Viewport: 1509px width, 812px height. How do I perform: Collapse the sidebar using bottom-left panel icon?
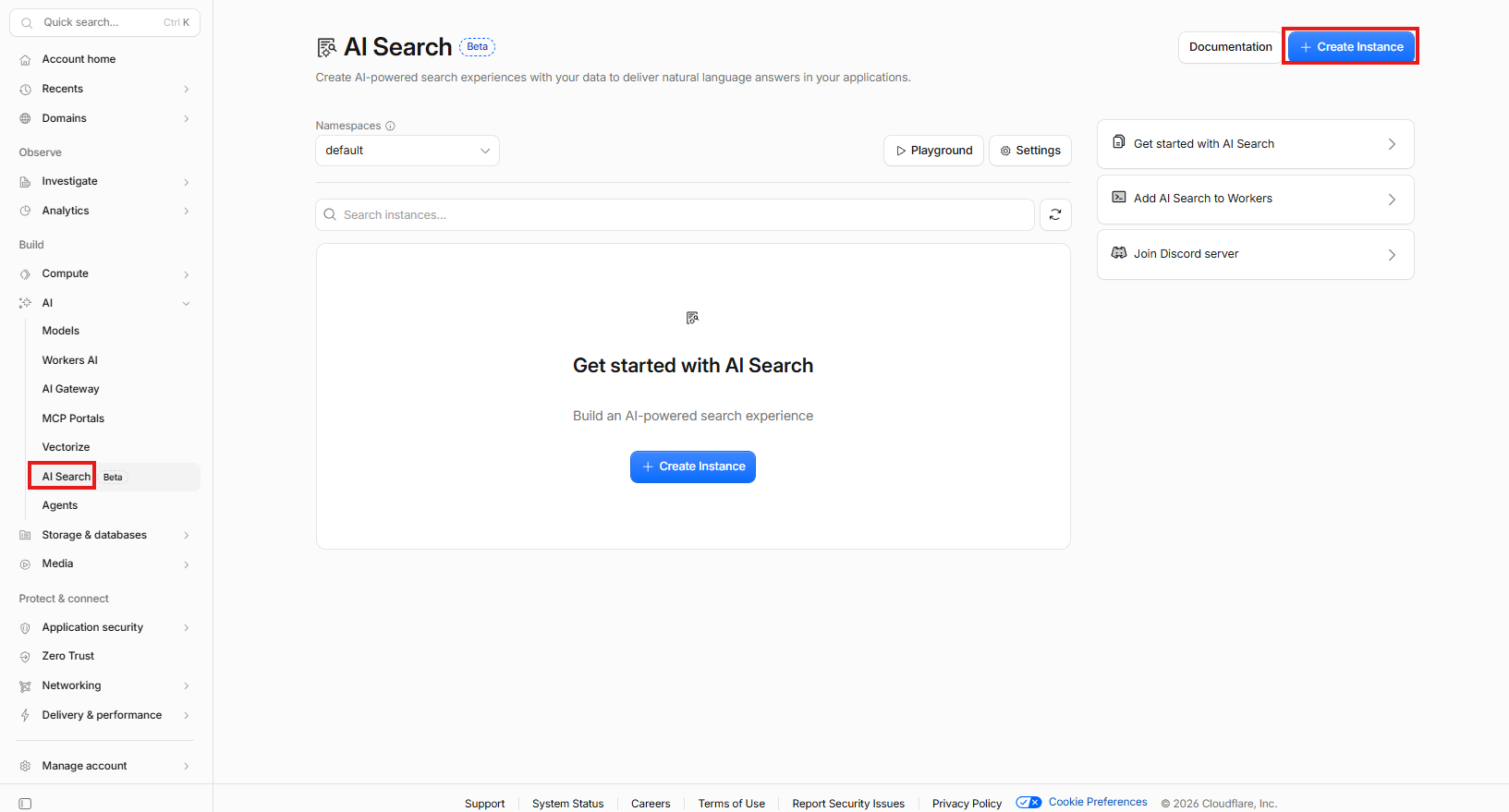tap(25, 804)
